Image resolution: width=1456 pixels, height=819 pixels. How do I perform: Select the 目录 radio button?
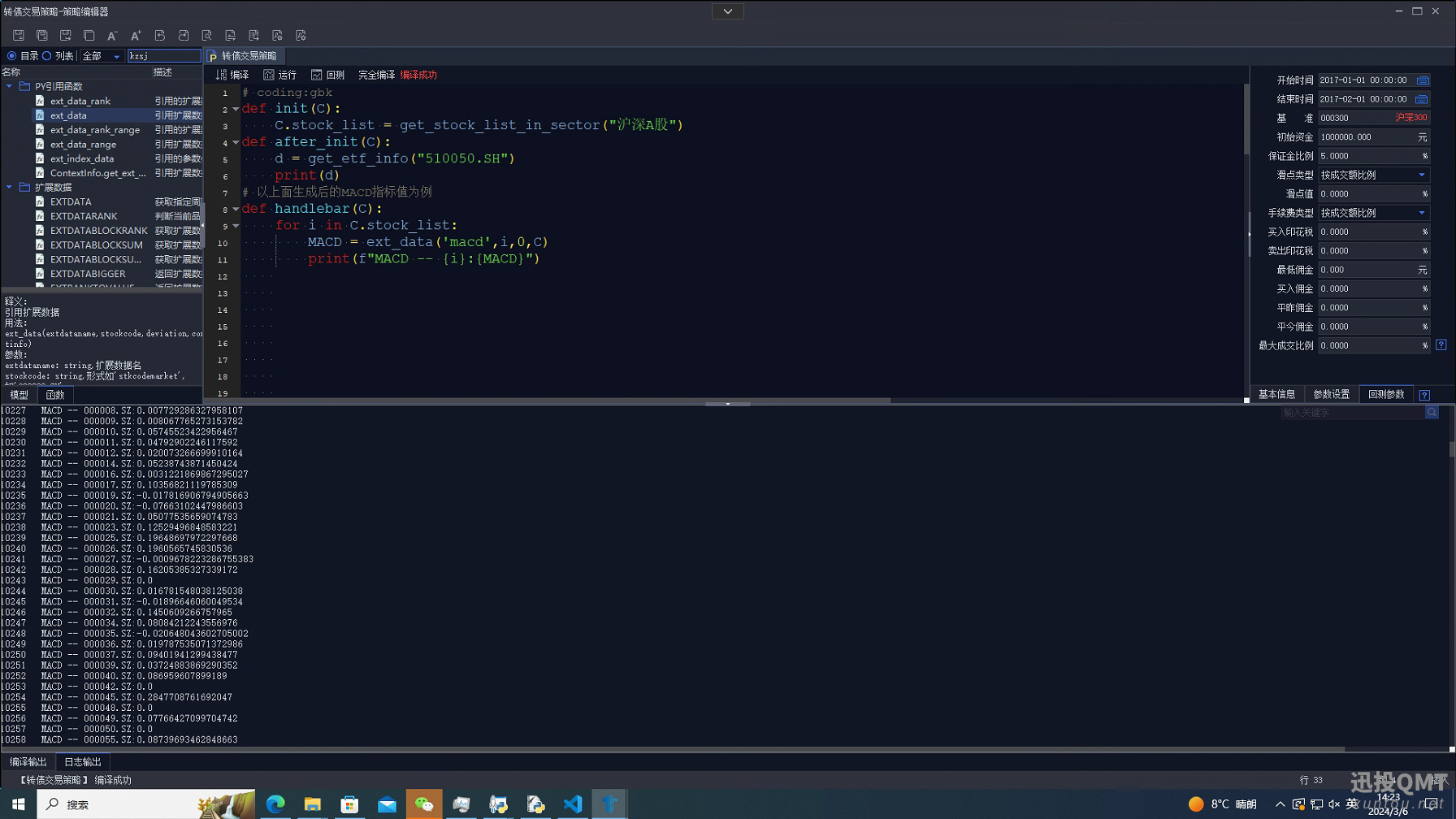pos(11,56)
